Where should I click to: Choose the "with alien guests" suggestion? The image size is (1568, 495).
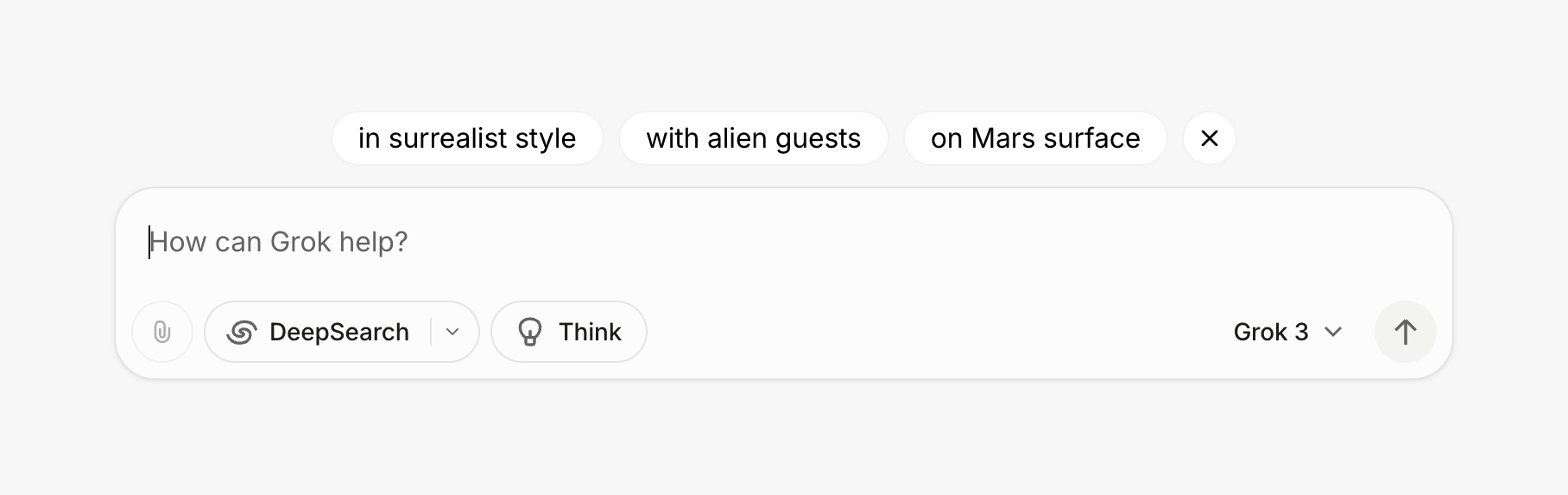[x=753, y=138]
